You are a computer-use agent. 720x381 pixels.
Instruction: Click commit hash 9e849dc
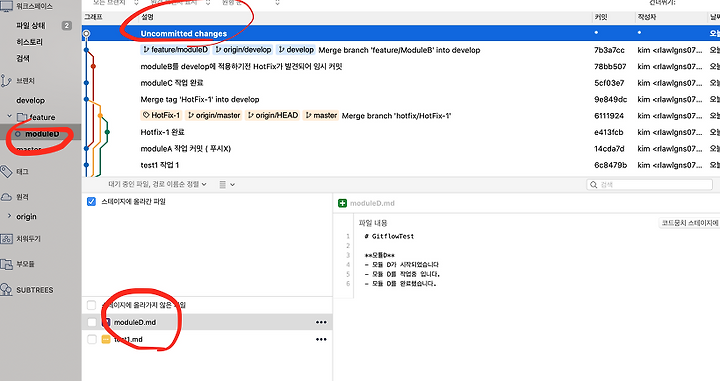click(611, 99)
